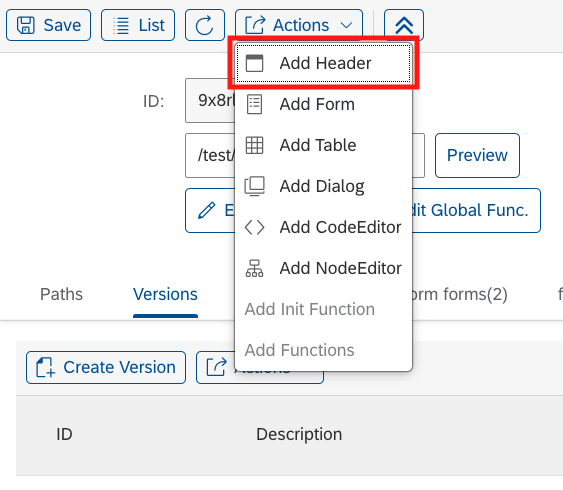The width and height of the screenshot is (563, 490).
Task: Collapse header with double chevron up icon
Action: [x=404, y=25]
